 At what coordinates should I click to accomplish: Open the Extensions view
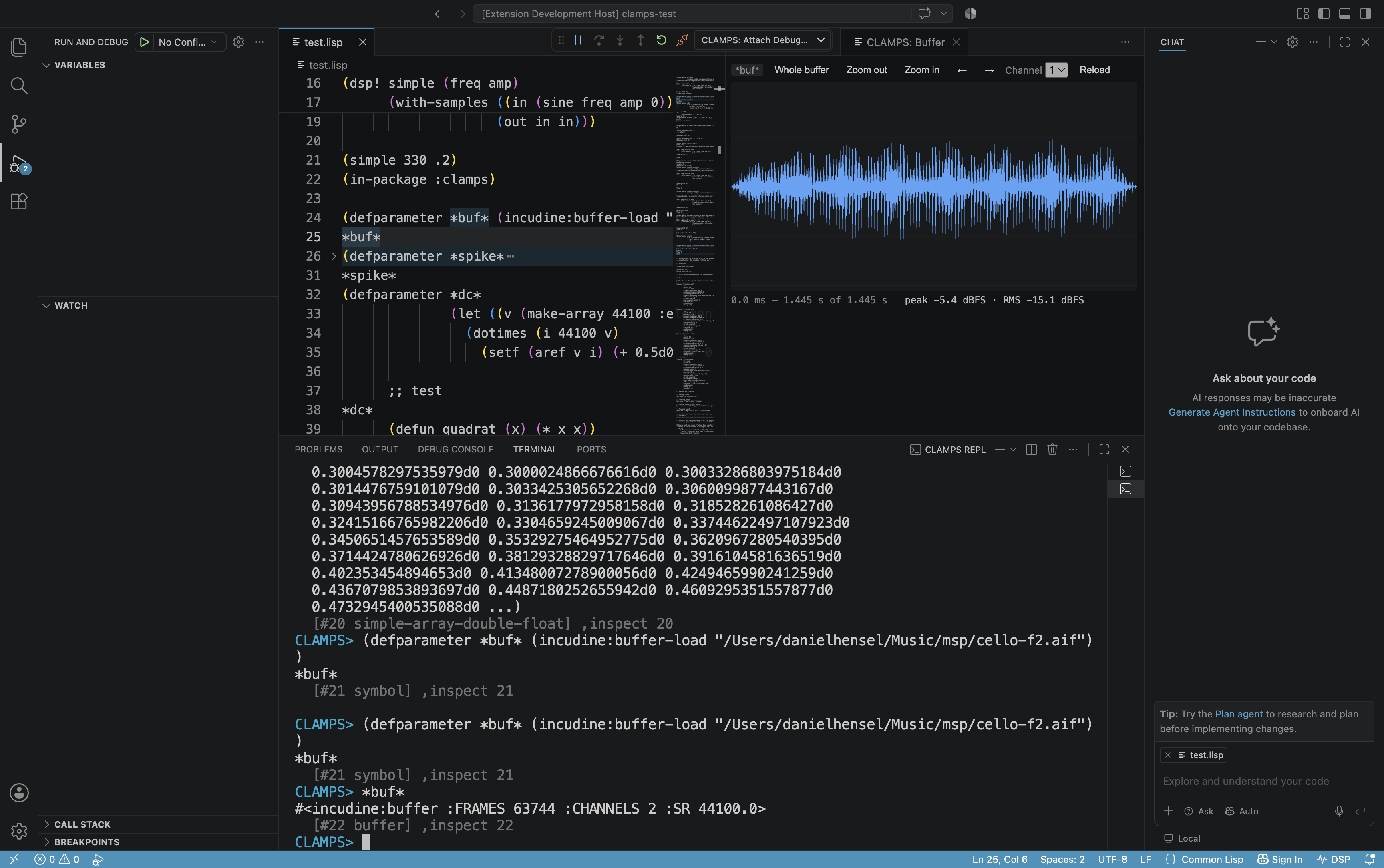tap(19, 201)
